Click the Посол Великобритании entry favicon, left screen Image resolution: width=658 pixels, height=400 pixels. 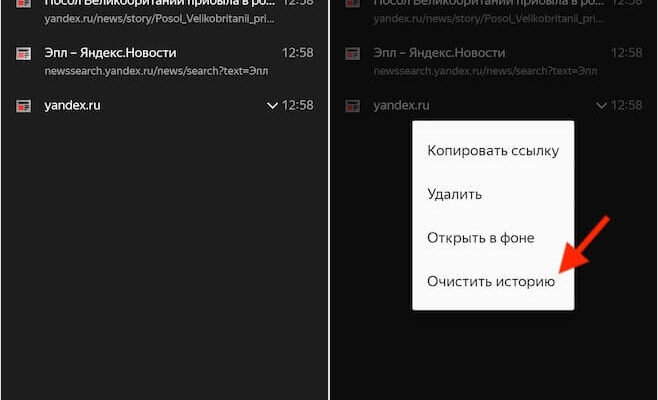[x=23, y=3]
